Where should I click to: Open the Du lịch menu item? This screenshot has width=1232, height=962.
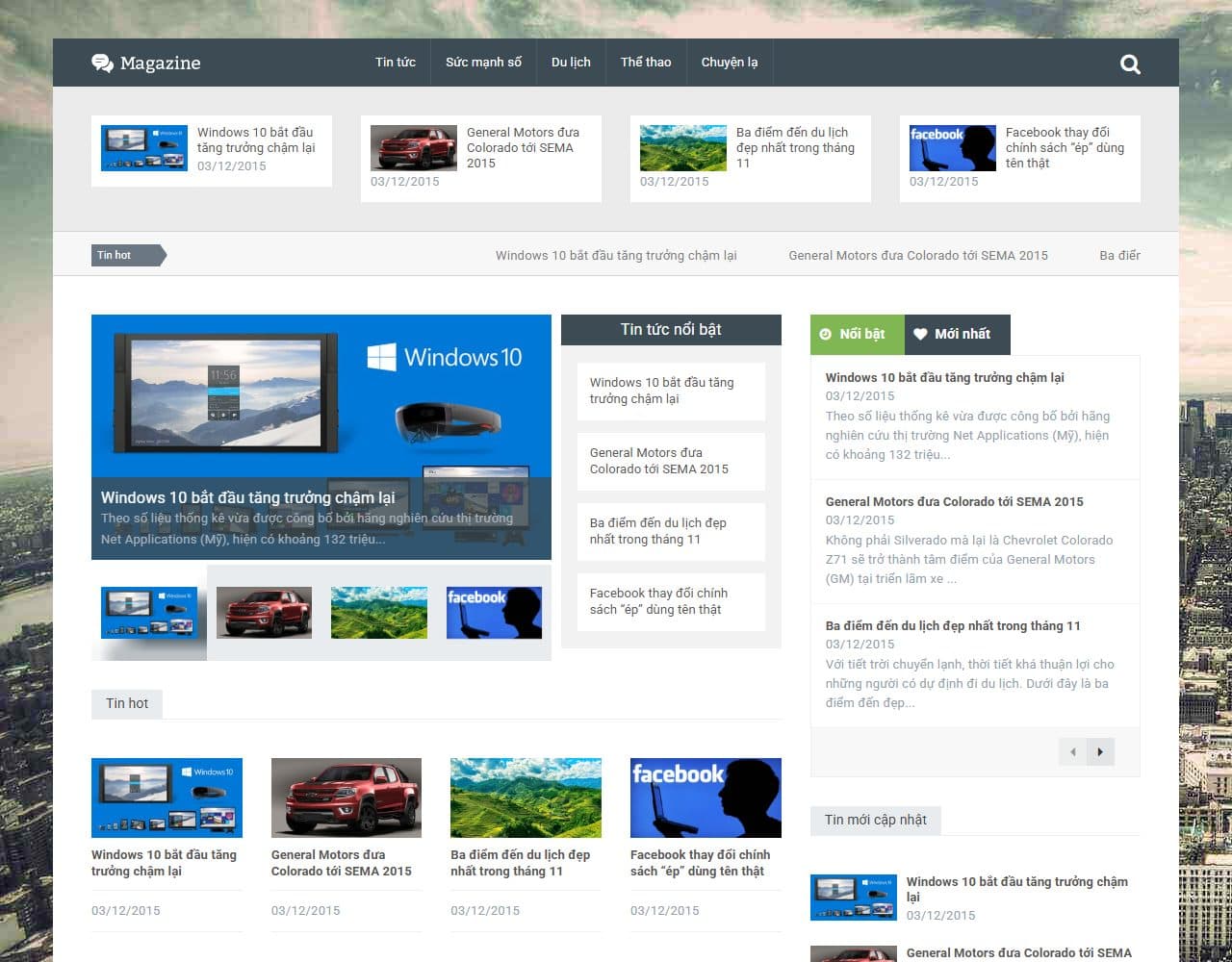pyautogui.click(x=571, y=63)
